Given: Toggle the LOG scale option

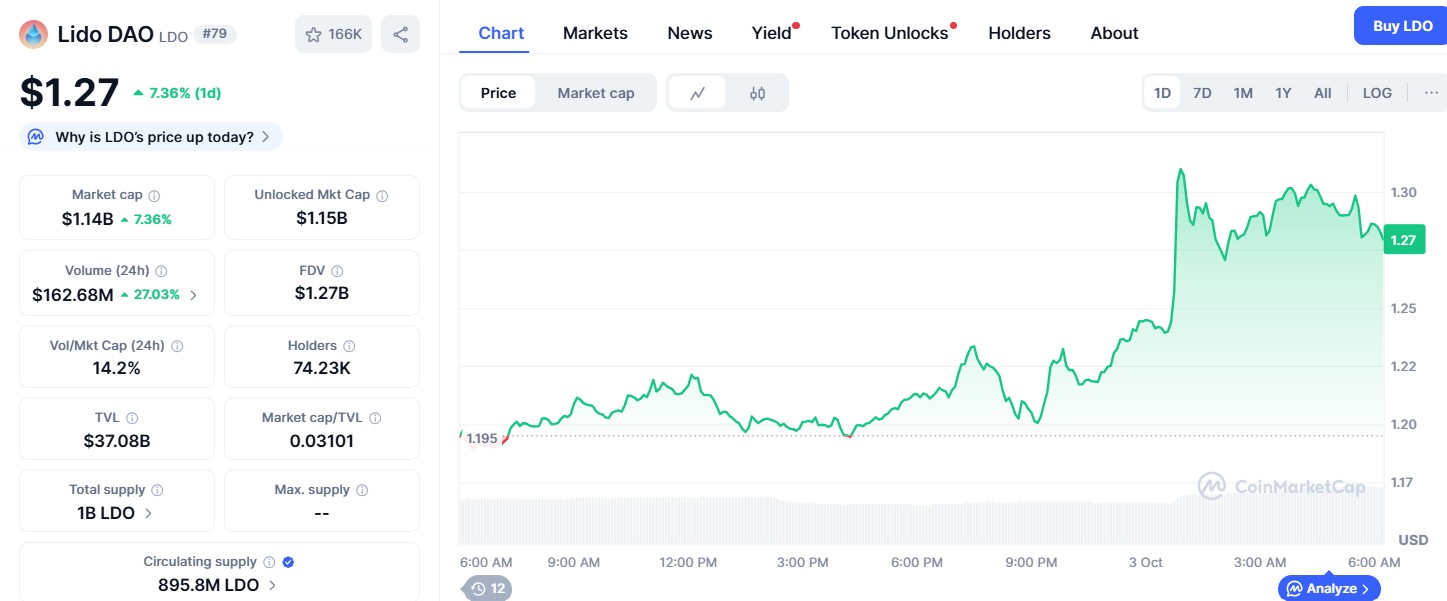Looking at the screenshot, I should point(1376,93).
